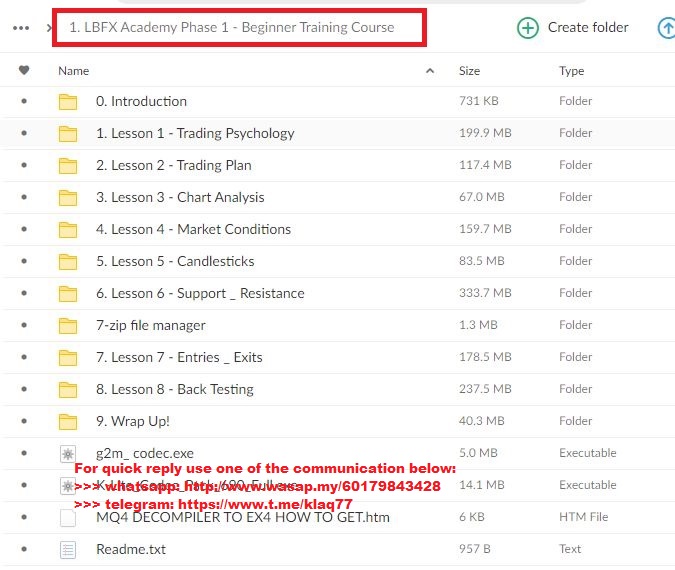
Task: Click the HTM File type cell
Action: point(583,517)
